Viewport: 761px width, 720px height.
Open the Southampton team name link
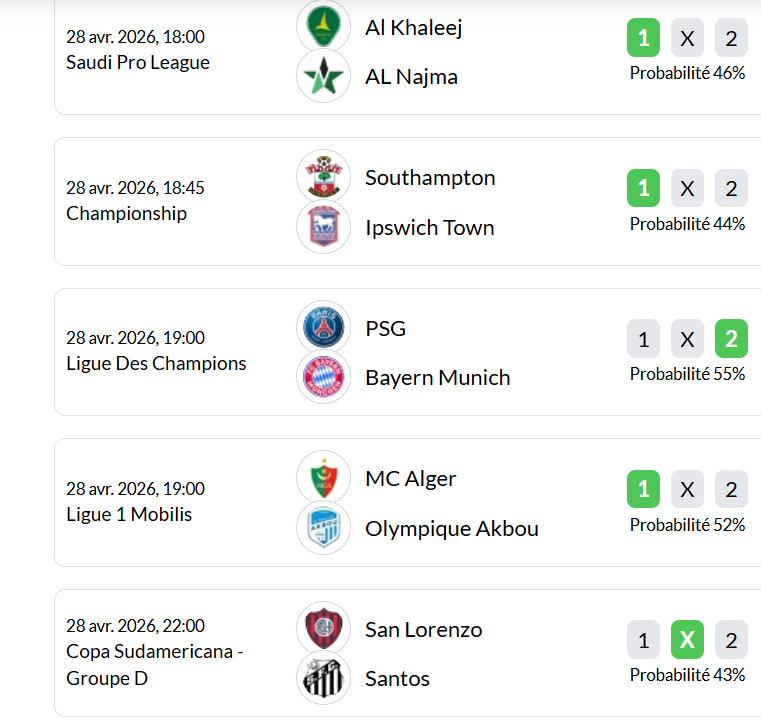(430, 178)
